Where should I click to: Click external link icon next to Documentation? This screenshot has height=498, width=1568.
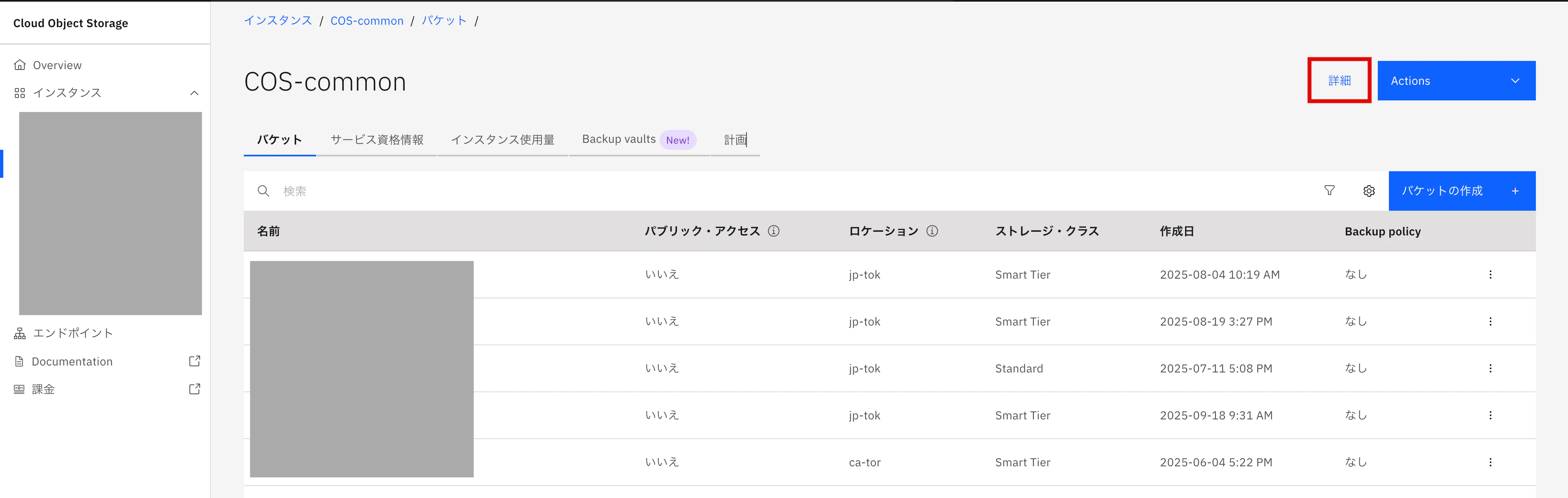tap(195, 361)
